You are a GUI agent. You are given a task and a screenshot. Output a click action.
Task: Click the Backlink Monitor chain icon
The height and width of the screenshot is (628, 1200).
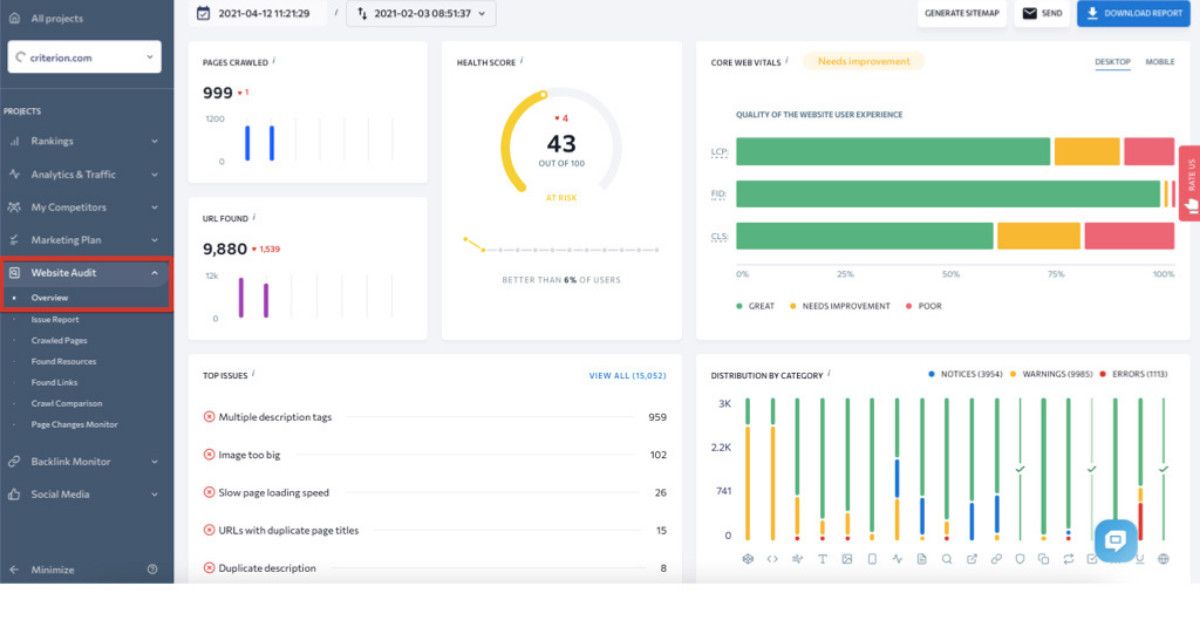[x=15, y=462]
